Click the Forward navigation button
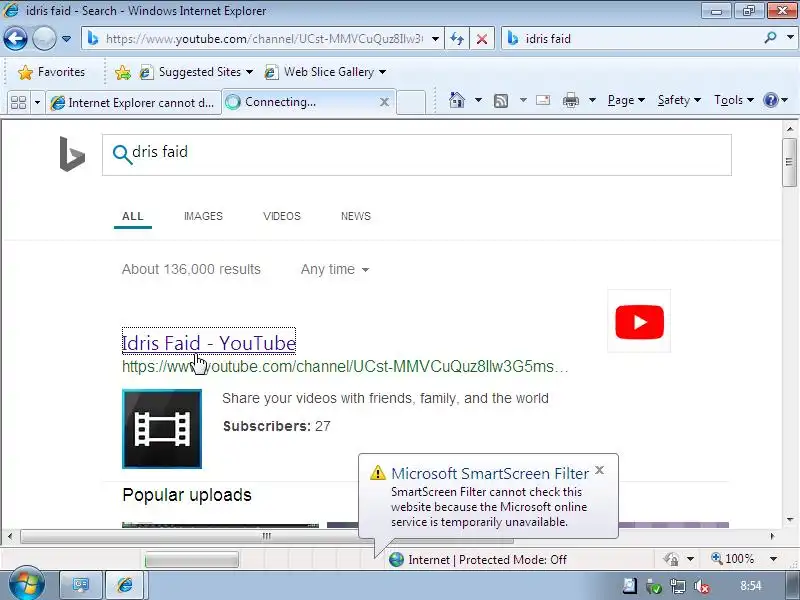The height and width of the screenshot is (600, 800). click(44, 38)
